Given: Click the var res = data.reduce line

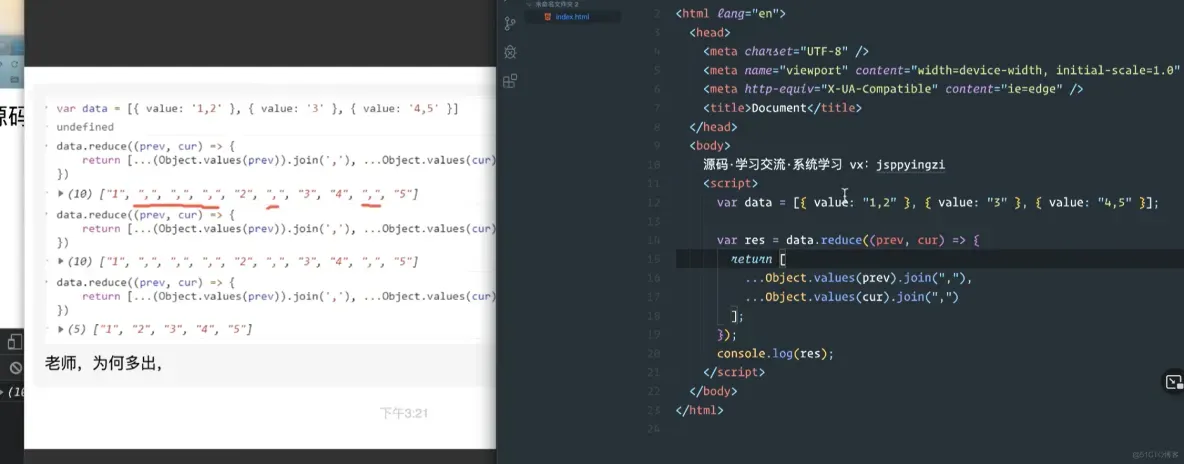Looking at the screenshot, I should [x=848, y=240].
